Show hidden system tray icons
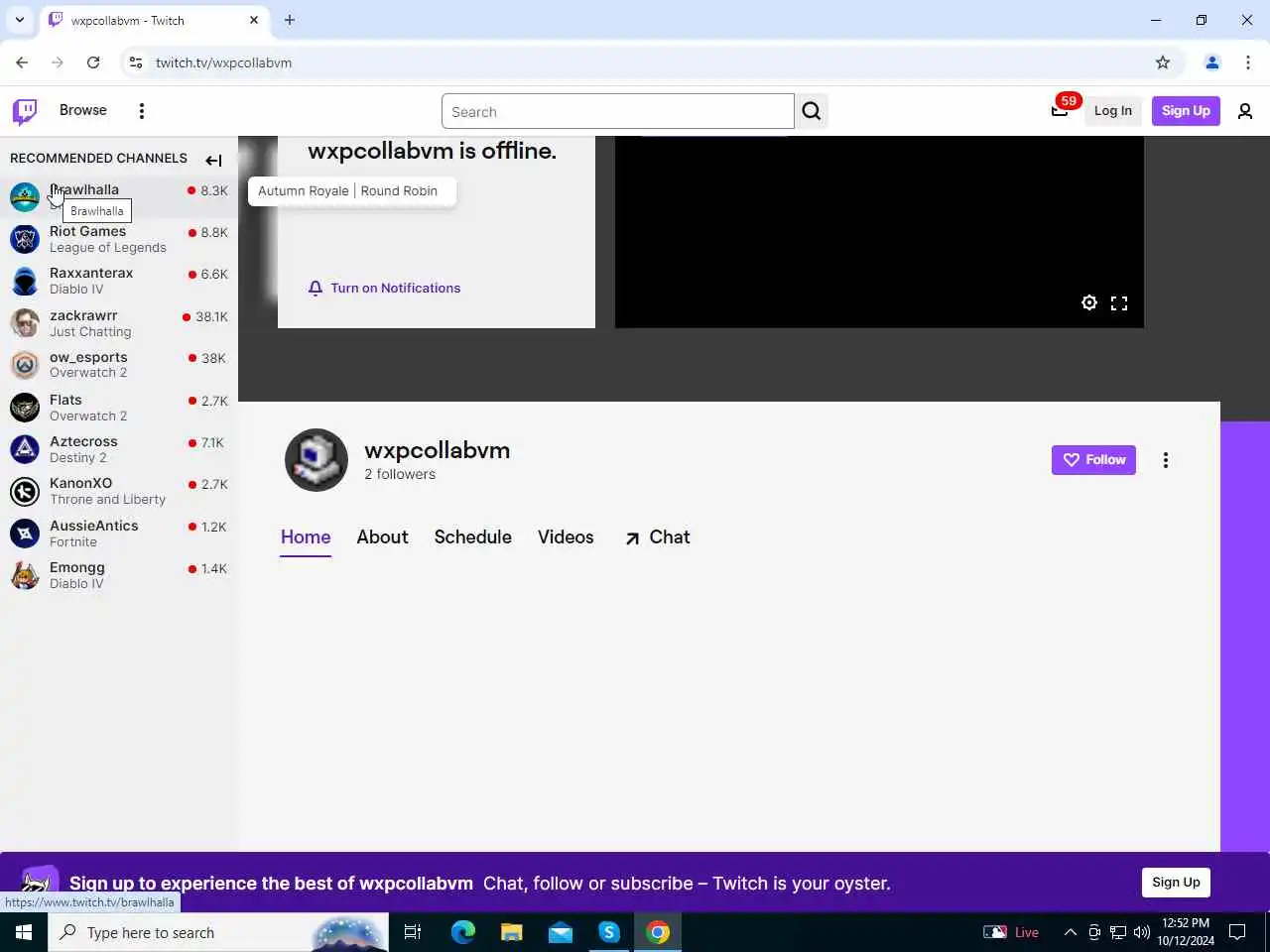 pos(1071,932)
